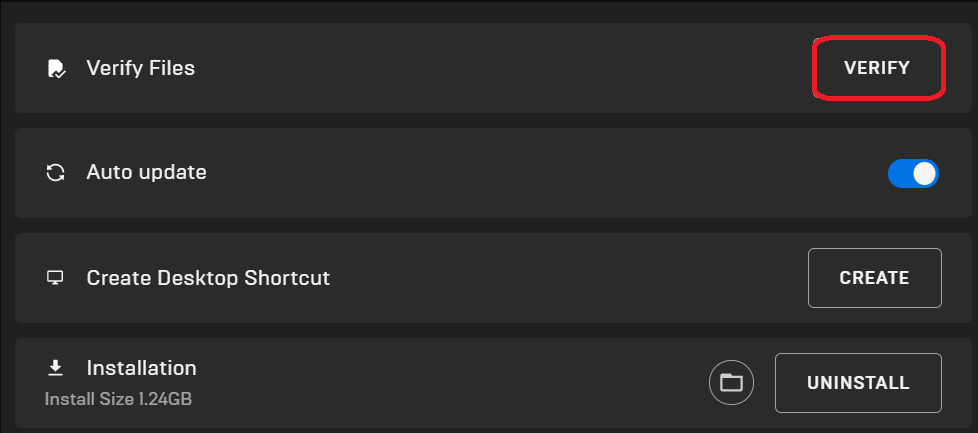Disable the Auto update toggle switch
Image resolution: width=978 pixels, height=433 pixels.
pyautogui.click(x=913, y=174)
